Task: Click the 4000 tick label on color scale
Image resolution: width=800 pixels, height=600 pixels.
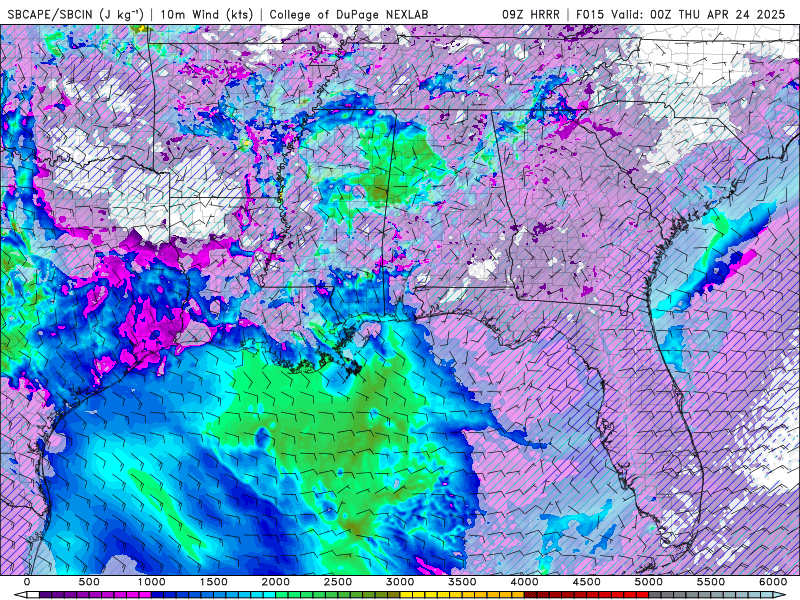Action: (524, 582)
